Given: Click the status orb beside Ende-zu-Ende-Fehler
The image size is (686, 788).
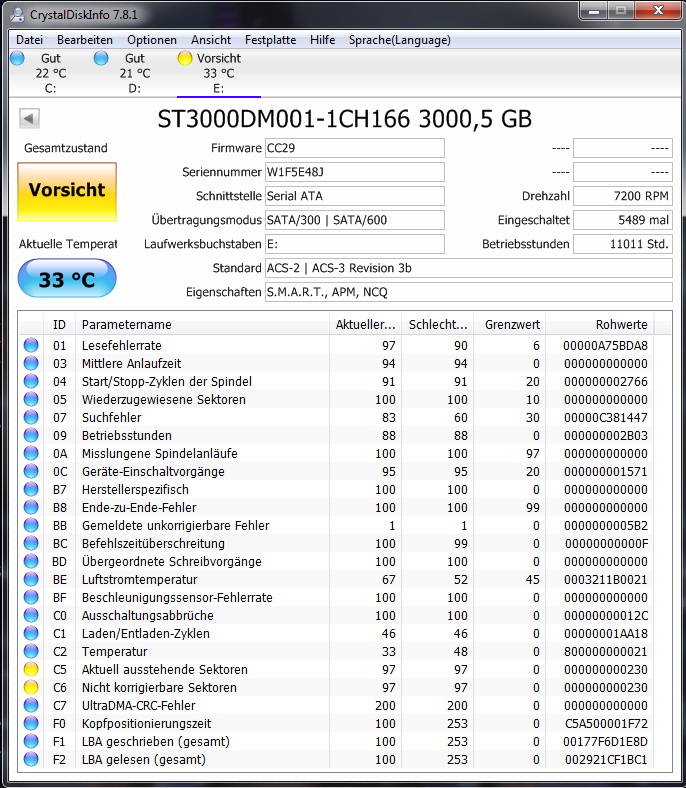Looking at the screenshot, I should pos(31,508).
